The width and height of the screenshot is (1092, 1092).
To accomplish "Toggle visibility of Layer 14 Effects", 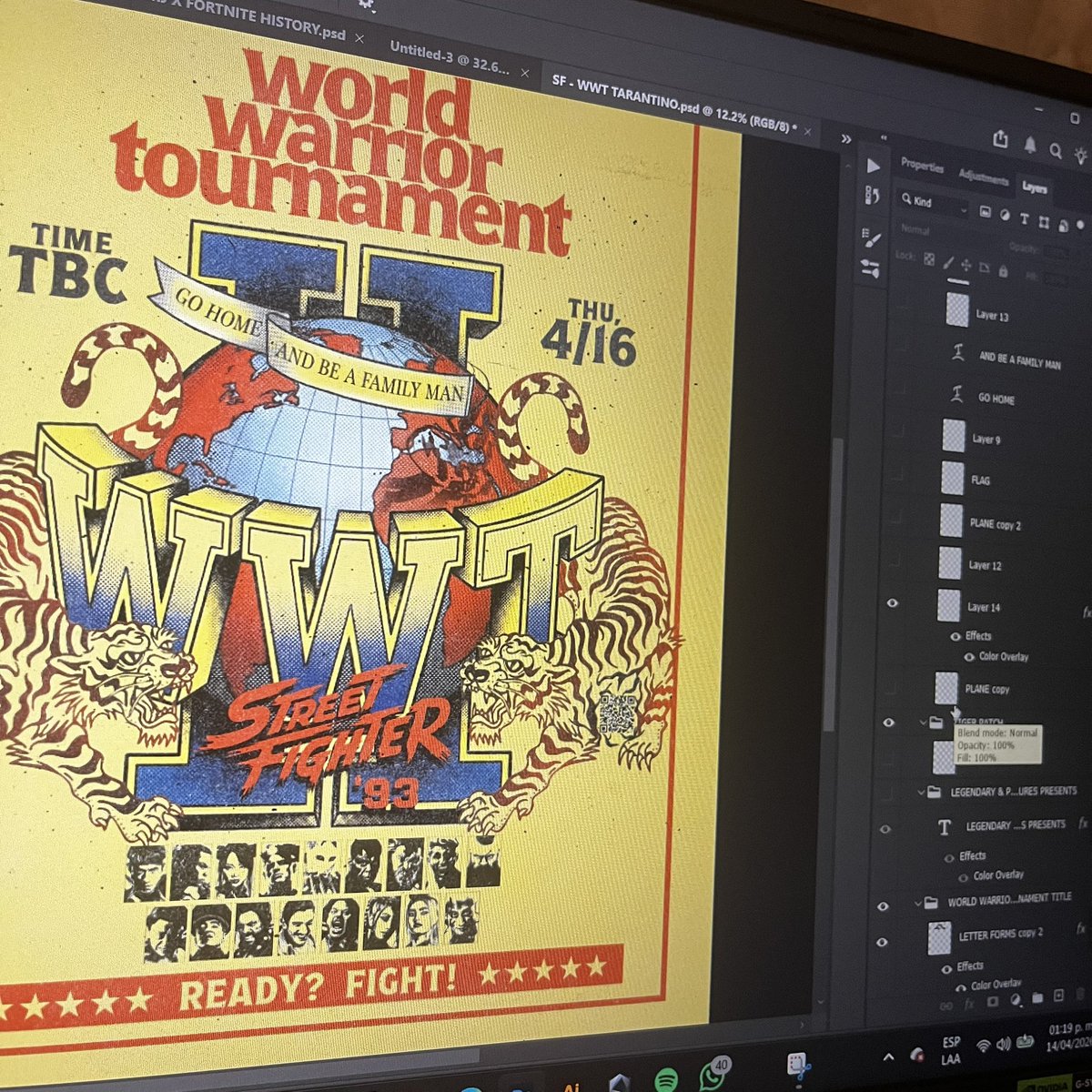I will point(955,636).
